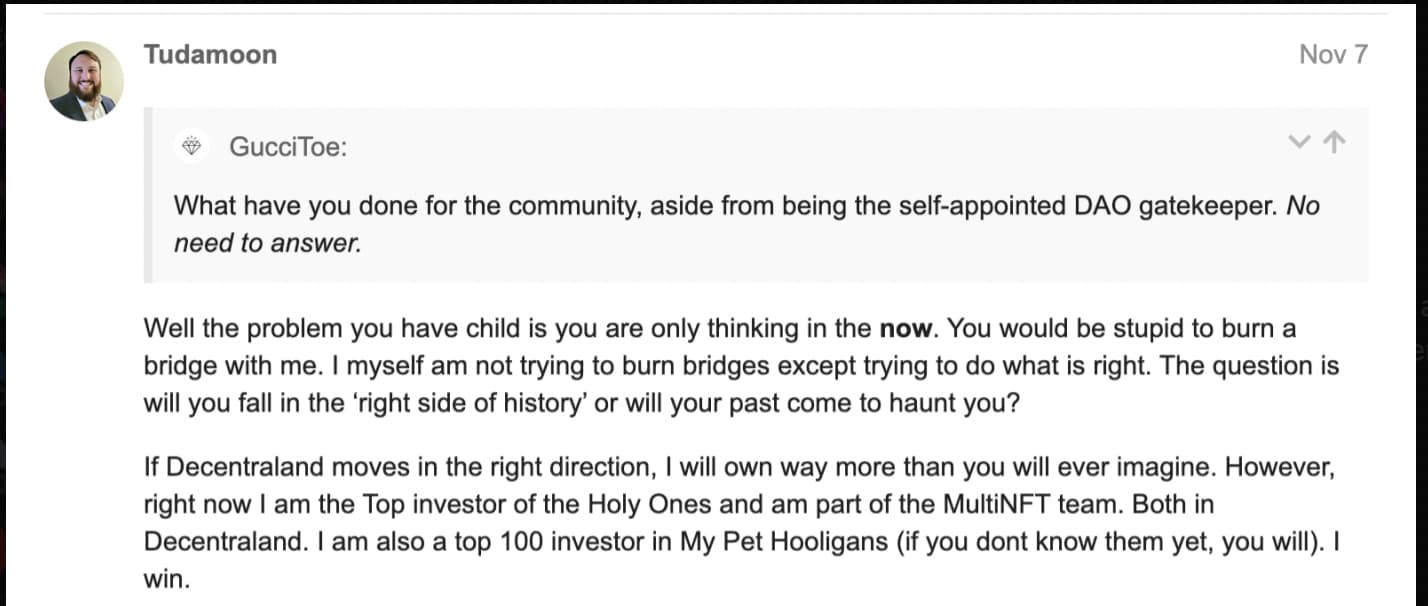This screenshot has height=606, width=1428.
Task: Open the Nov 7 post date link
Action: (x=1333, y=54)
